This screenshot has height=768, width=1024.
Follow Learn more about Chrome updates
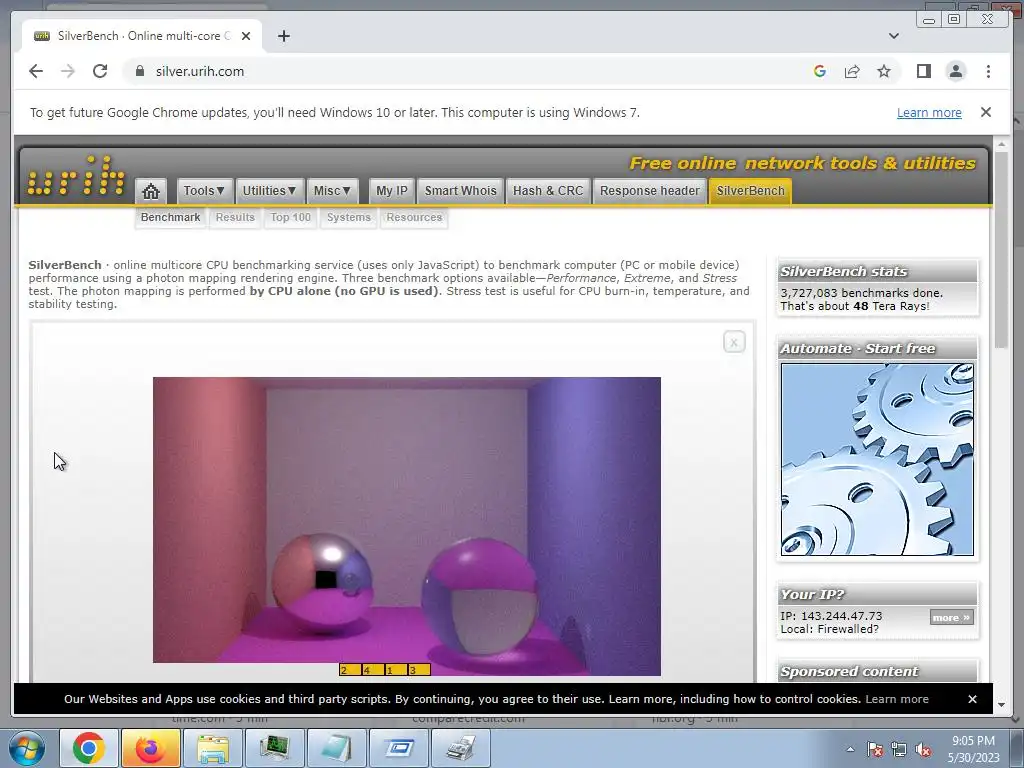point(929,112)
